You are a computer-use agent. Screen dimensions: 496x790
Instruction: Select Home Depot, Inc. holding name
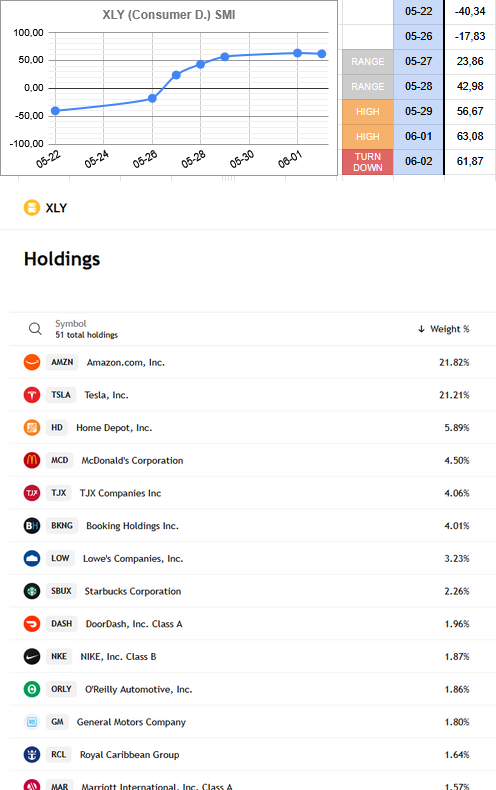[x=114, y=428]
